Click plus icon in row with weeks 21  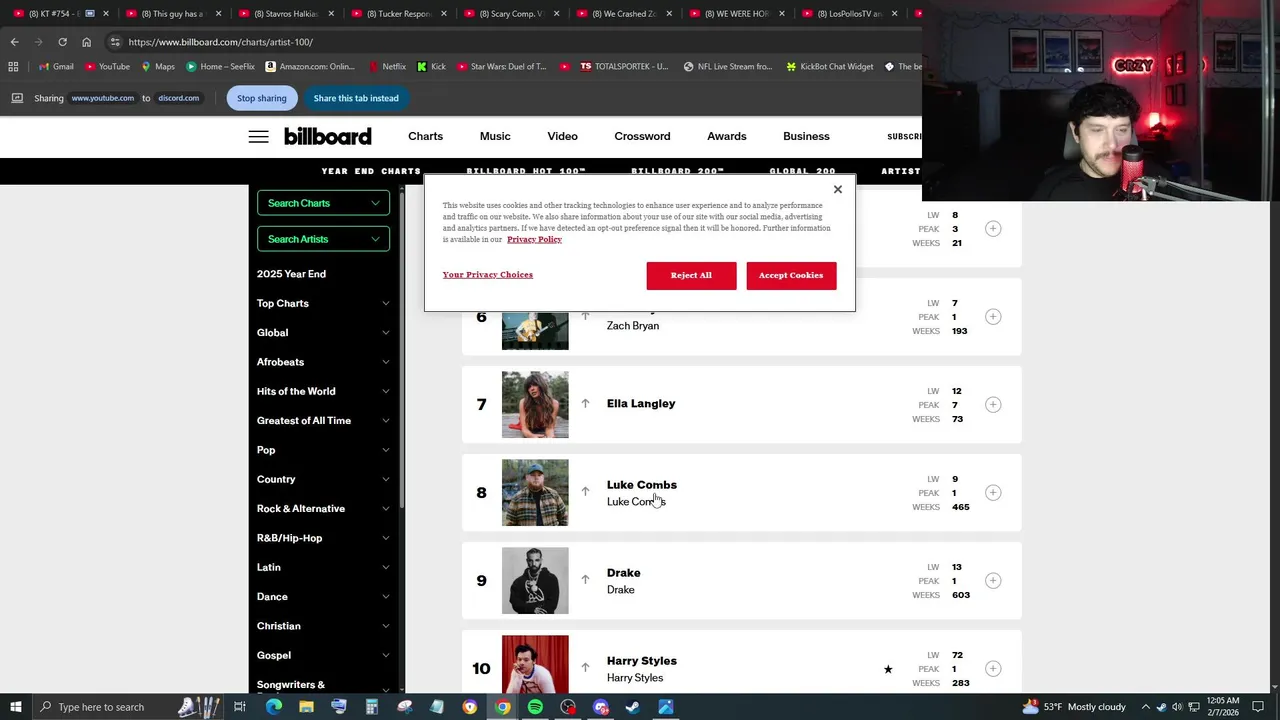pyautogui.click(x=993, y=229)
